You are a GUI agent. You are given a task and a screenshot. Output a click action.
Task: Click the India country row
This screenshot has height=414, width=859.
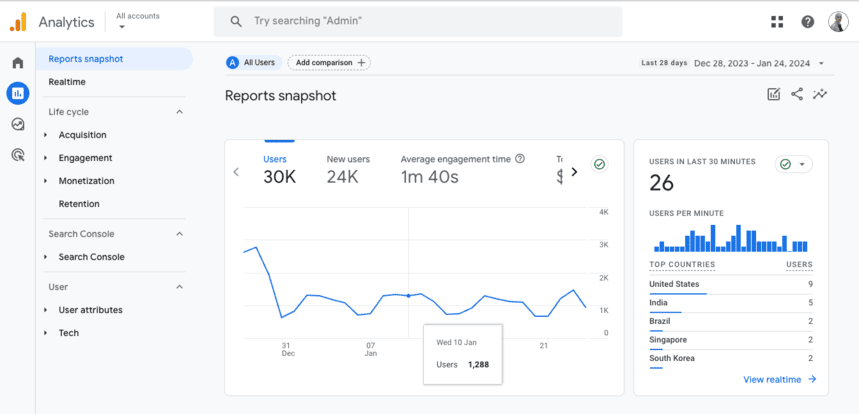pos(731,303)
